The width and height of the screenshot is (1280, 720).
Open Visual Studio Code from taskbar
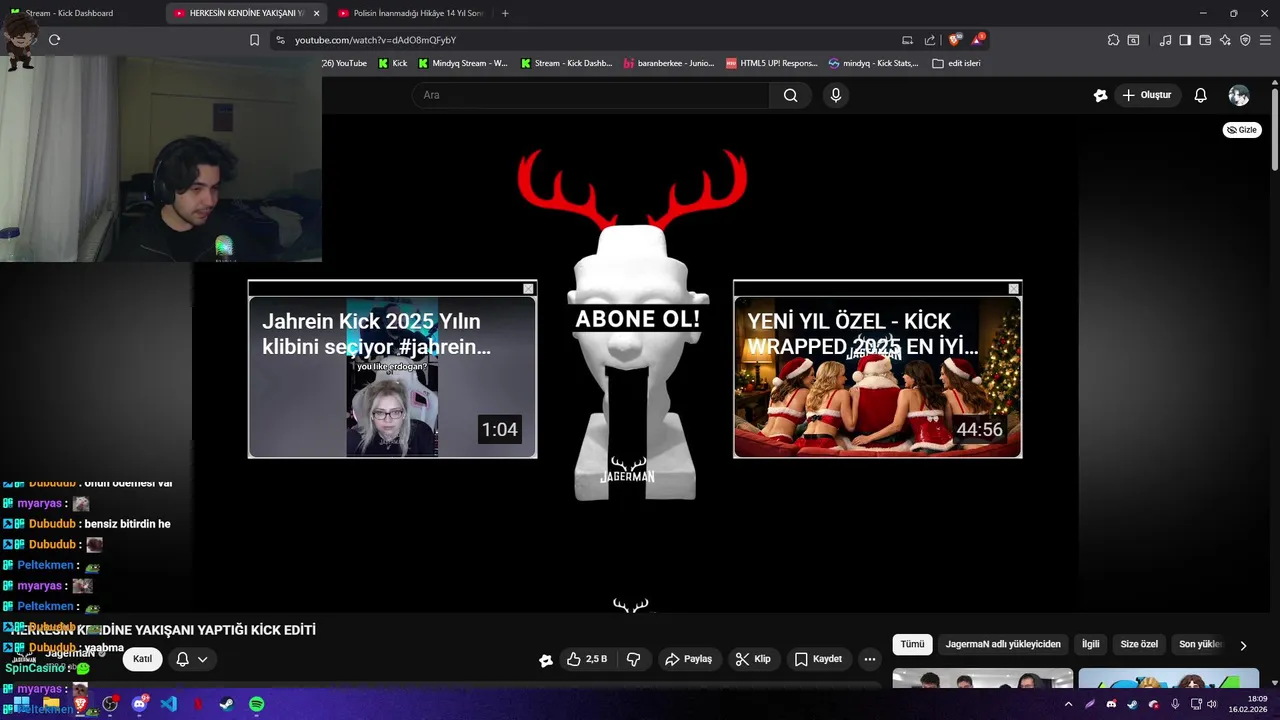click(169, 704)
